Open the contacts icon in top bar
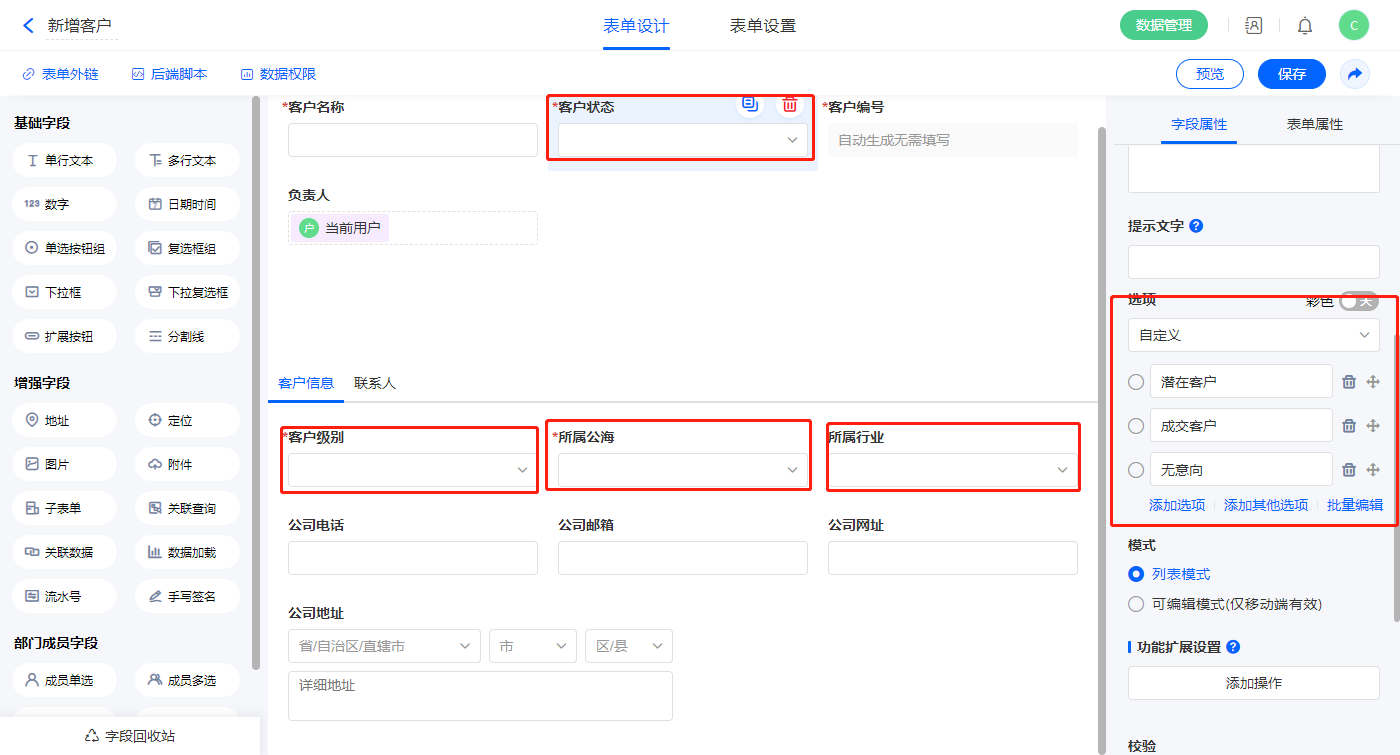 click(1253, 26)
